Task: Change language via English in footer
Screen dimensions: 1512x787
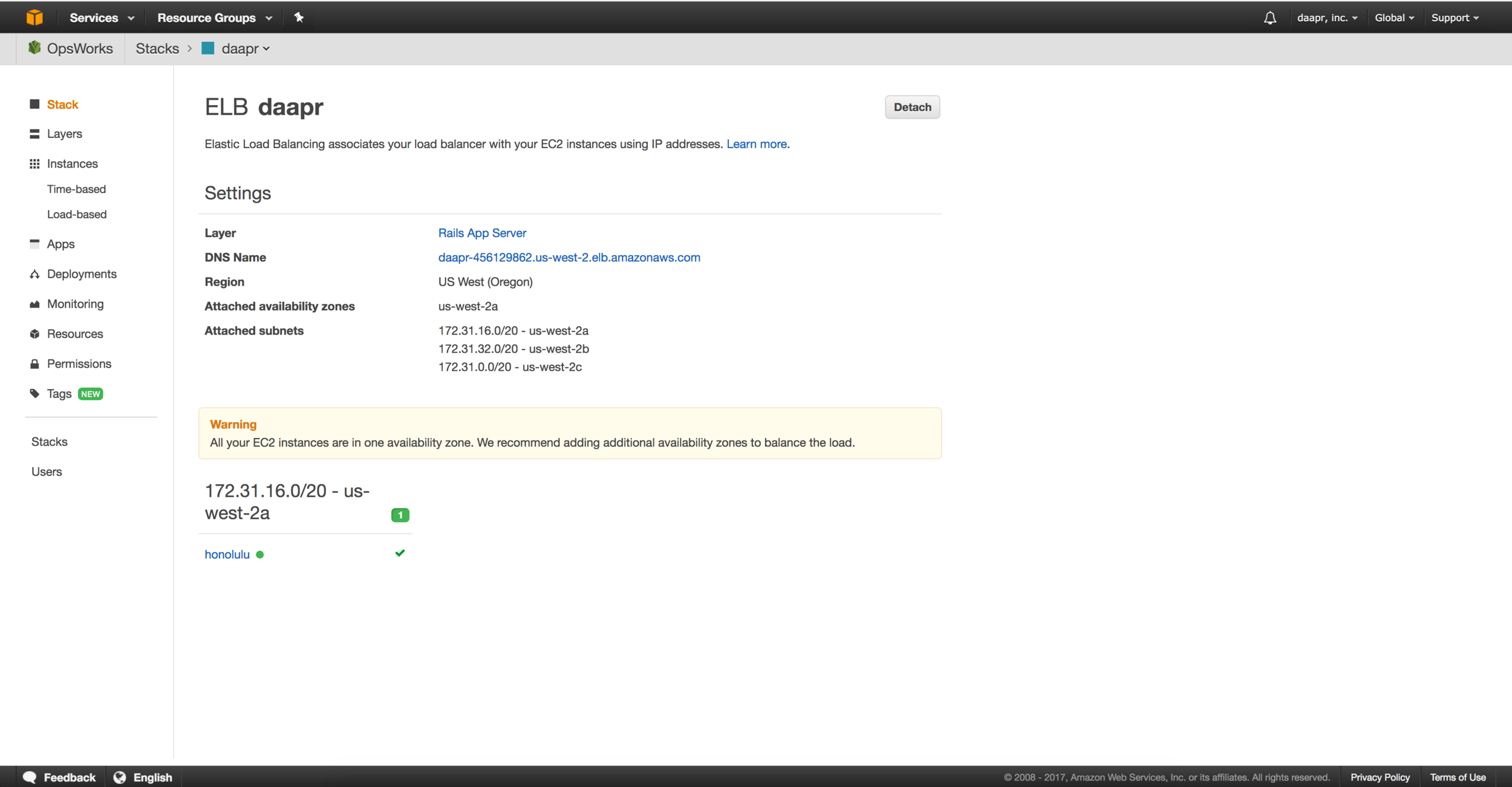Action: (x=143, y=777)
